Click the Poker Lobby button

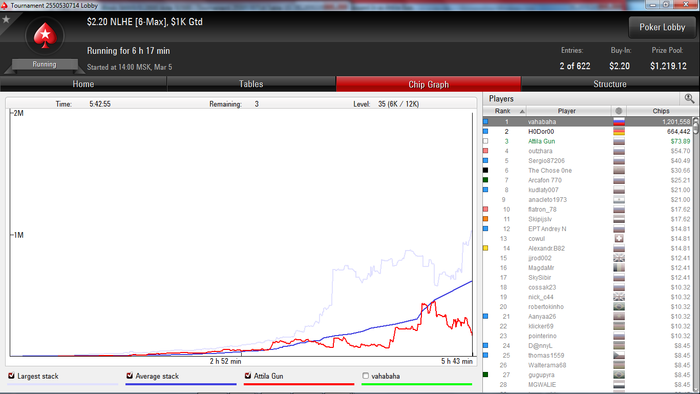click(x=662, y=27)
